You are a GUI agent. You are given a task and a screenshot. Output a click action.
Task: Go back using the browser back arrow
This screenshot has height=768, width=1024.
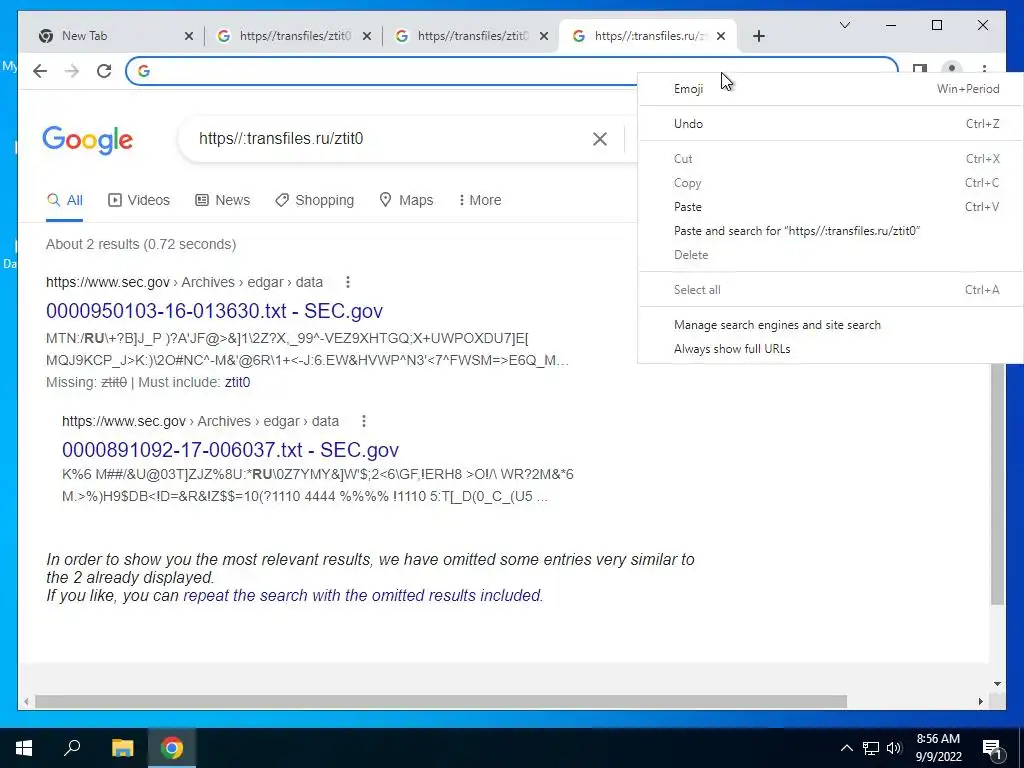point(40,71)
